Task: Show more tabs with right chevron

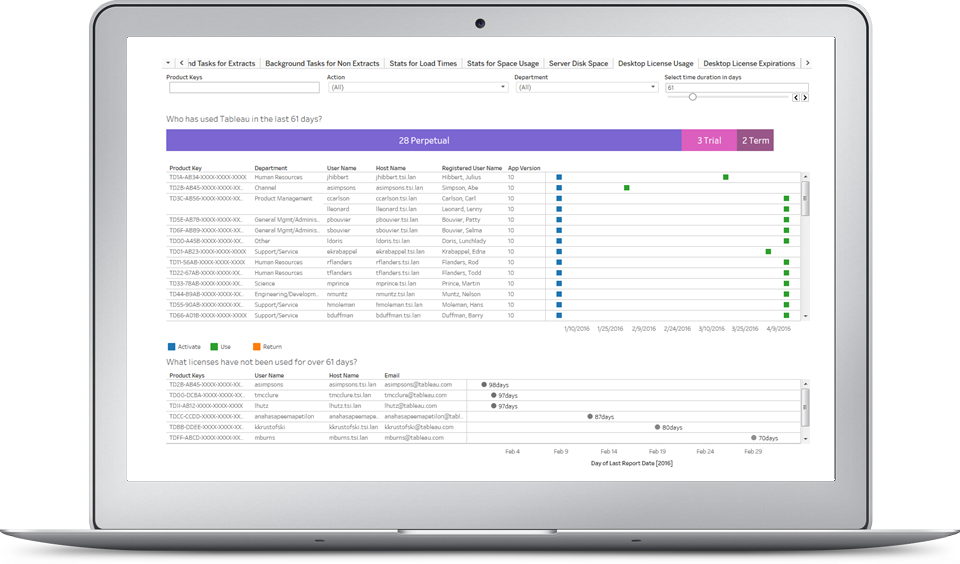Action: [x=808, y=62]
